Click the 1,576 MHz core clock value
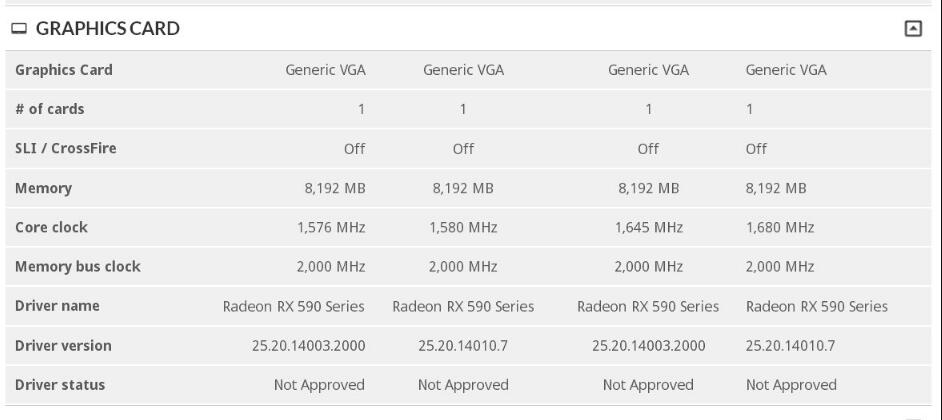 (331, 227)
